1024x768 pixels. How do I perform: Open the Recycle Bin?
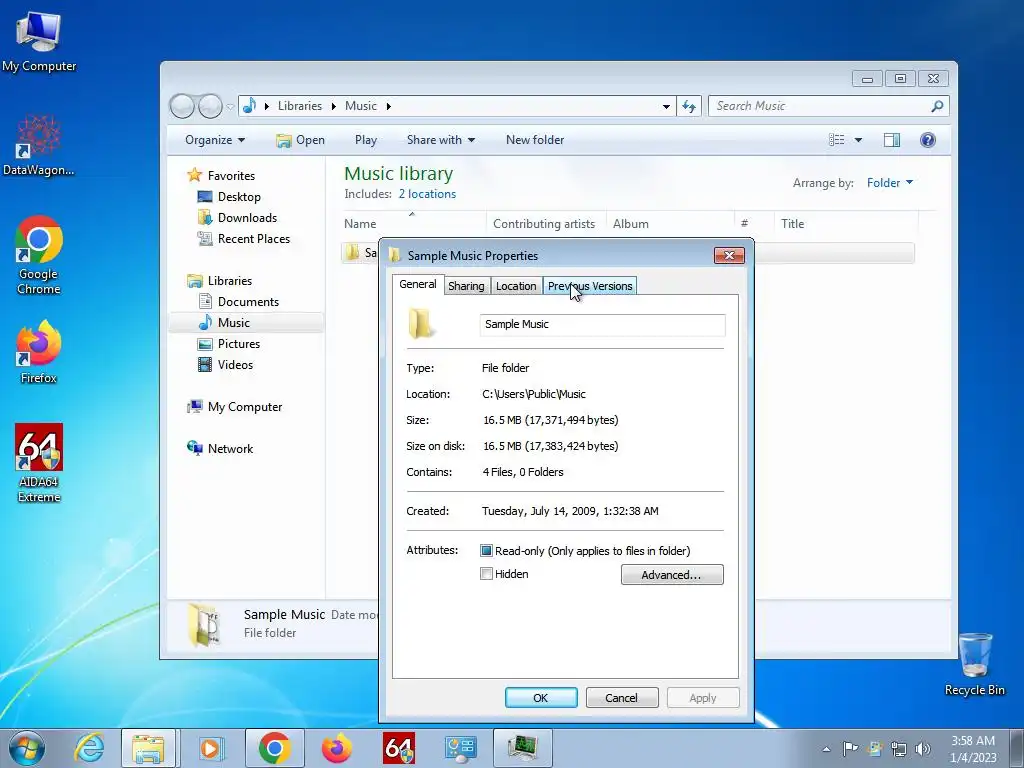pos(974,664)
